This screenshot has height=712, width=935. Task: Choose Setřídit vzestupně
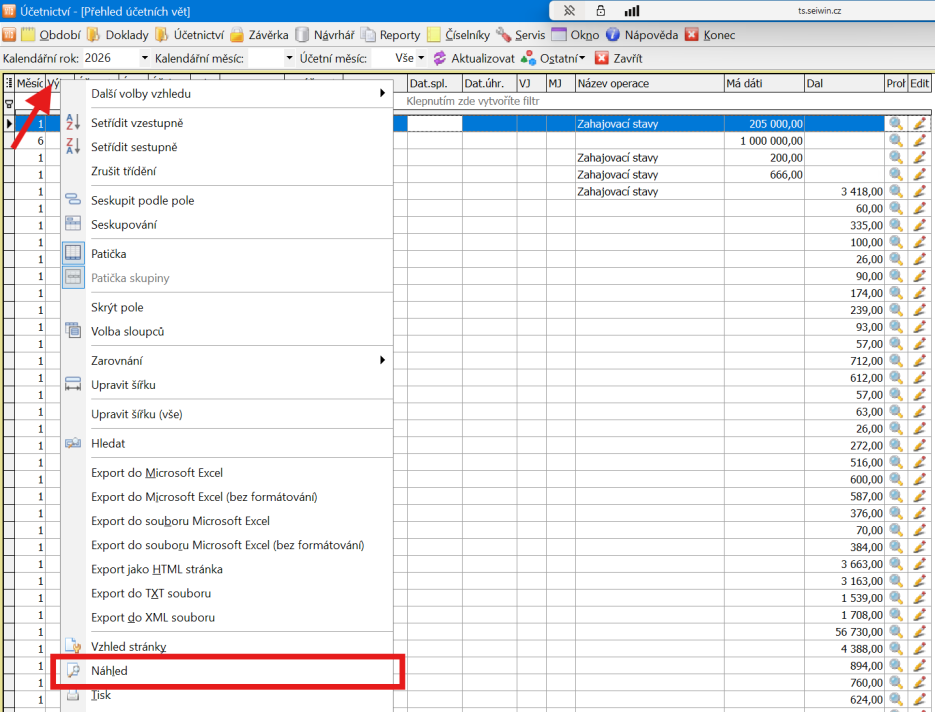point(227,123)
